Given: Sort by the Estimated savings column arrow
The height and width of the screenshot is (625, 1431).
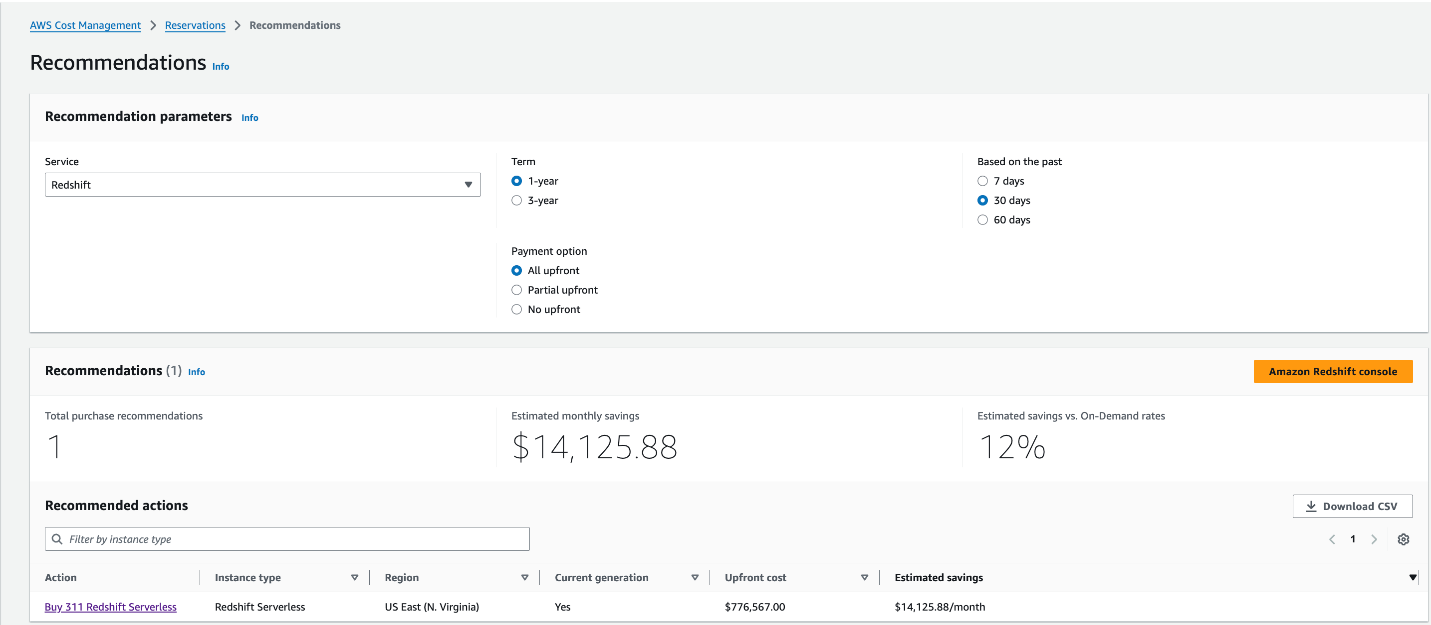Looking at the screenshot, I should (1413, 577).
